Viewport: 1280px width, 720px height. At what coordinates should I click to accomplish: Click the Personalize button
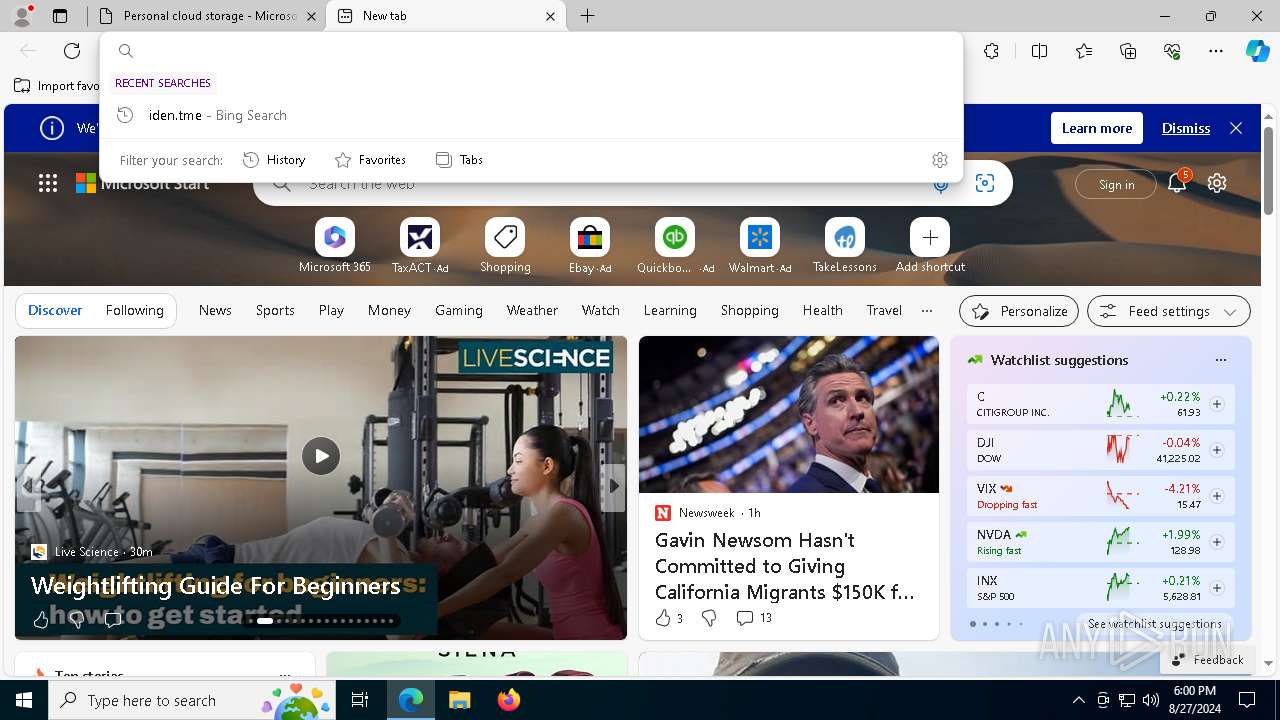[x=1019, y=311]
